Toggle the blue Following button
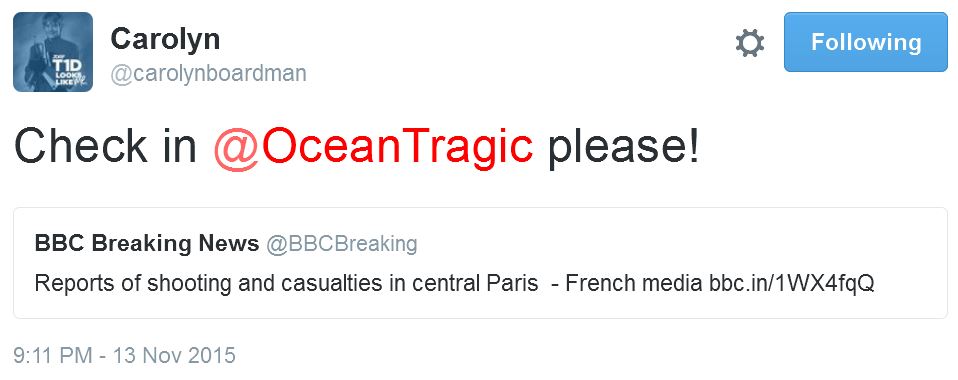This screenshot has width=958, height=380. (866, 42)
